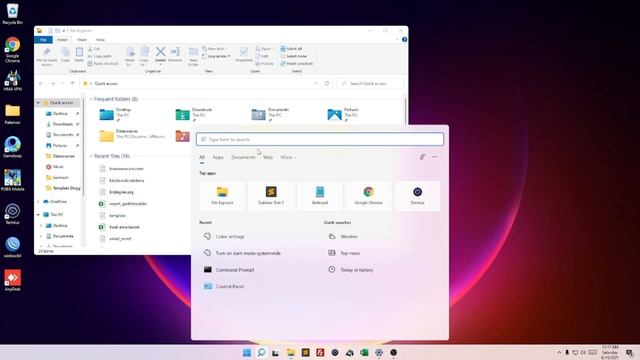The width and height of the screenshot is (640, 360).
Task: Open AnyDesk desktop shortcut
Action: (x=12, y=280)
